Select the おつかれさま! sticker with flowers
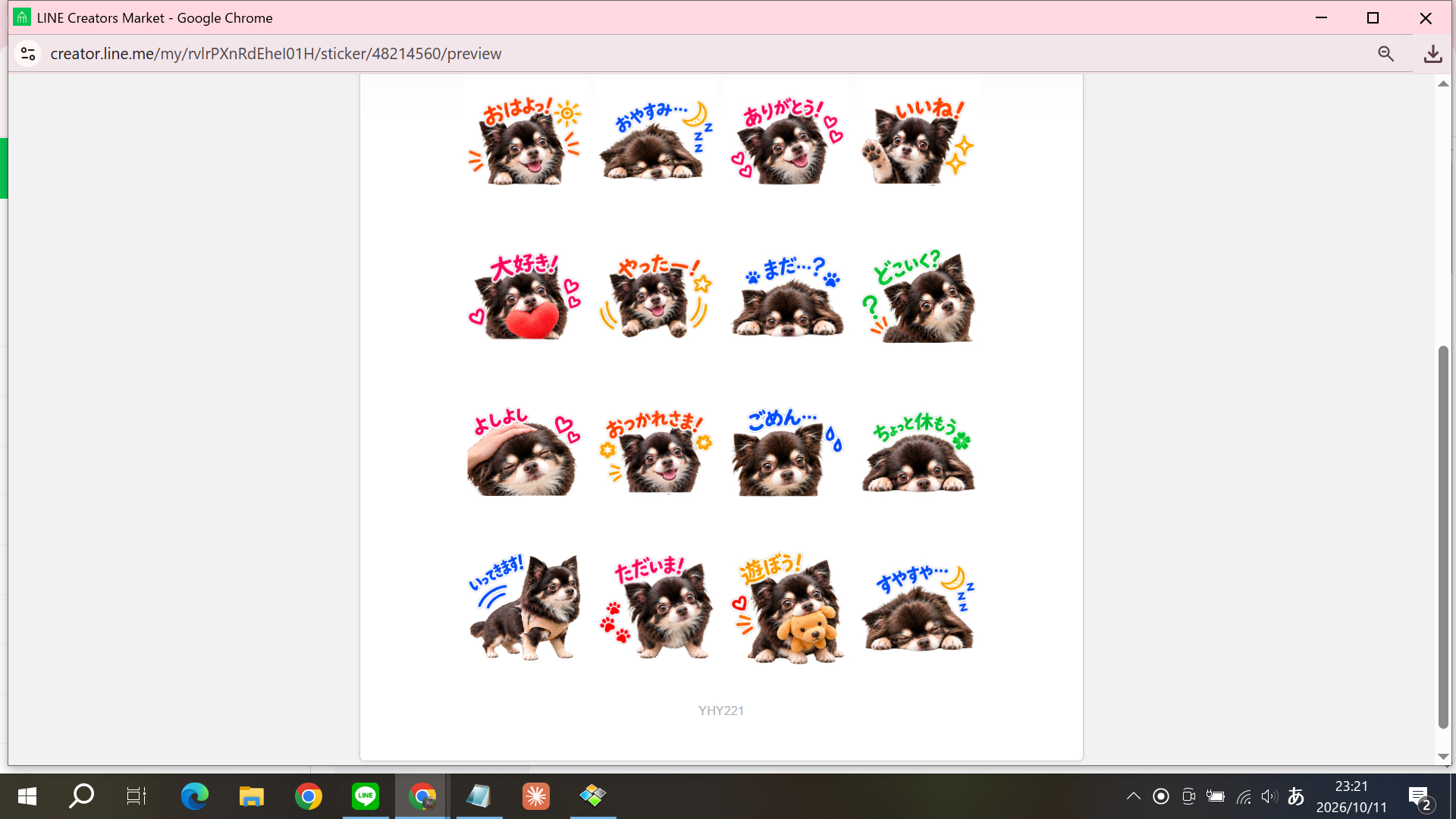1456x819 pixels. click(x=656, y=452)
